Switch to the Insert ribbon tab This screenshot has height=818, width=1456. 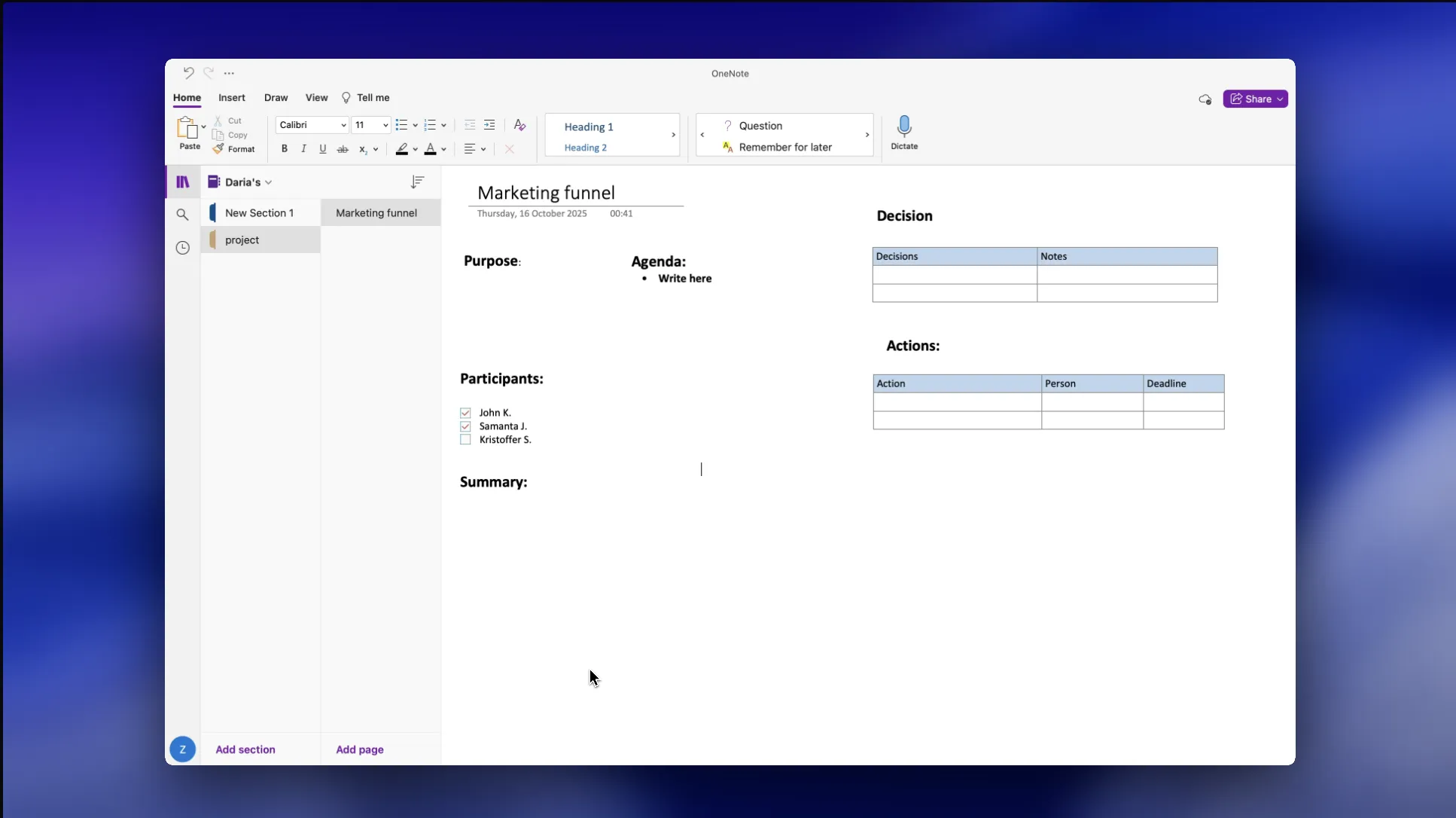pos(231,97)
